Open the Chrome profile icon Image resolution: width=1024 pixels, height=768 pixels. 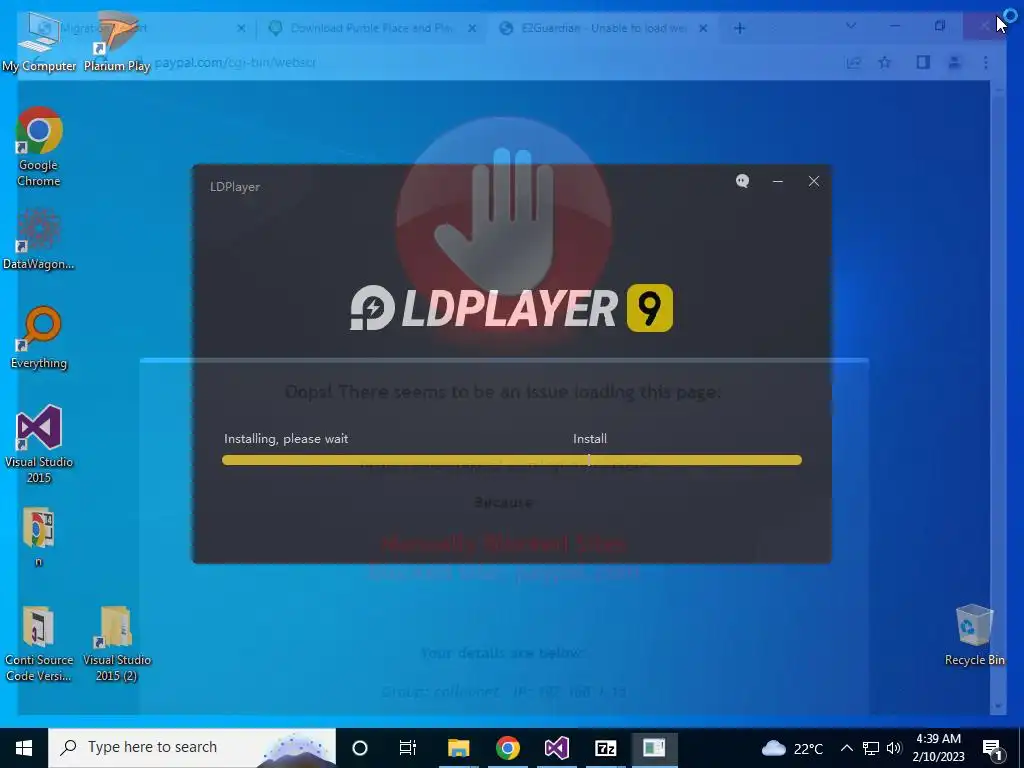pyautogui.click(x=954, y=63)
